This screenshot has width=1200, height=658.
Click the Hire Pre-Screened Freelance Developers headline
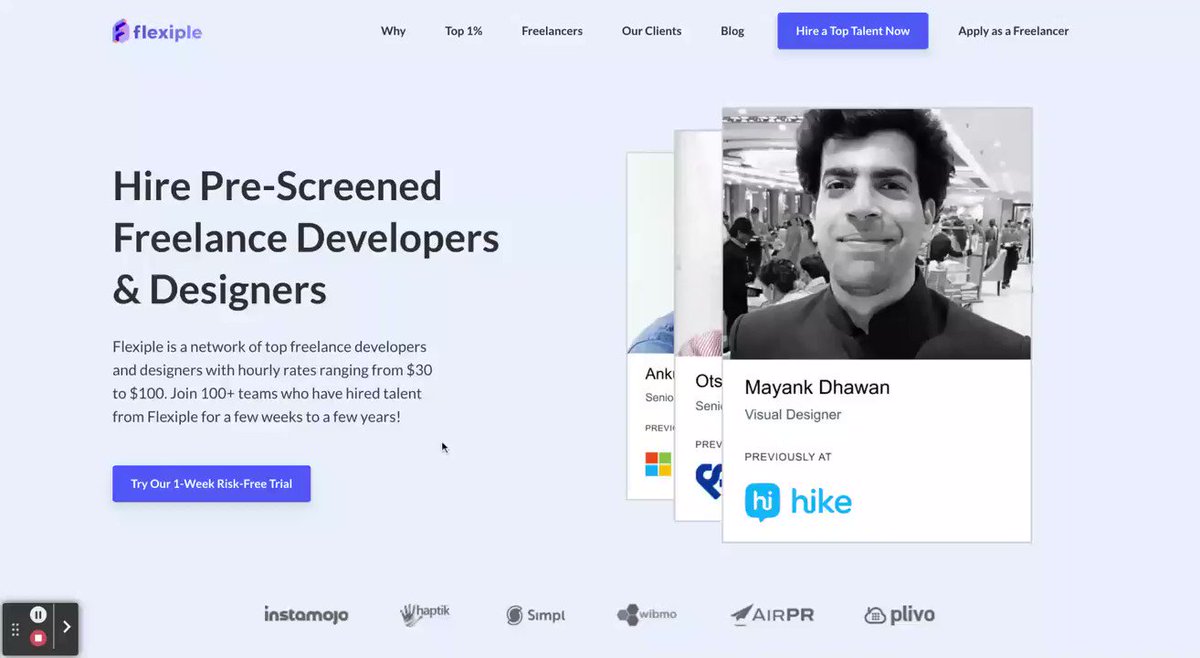(x=306, y=238)
